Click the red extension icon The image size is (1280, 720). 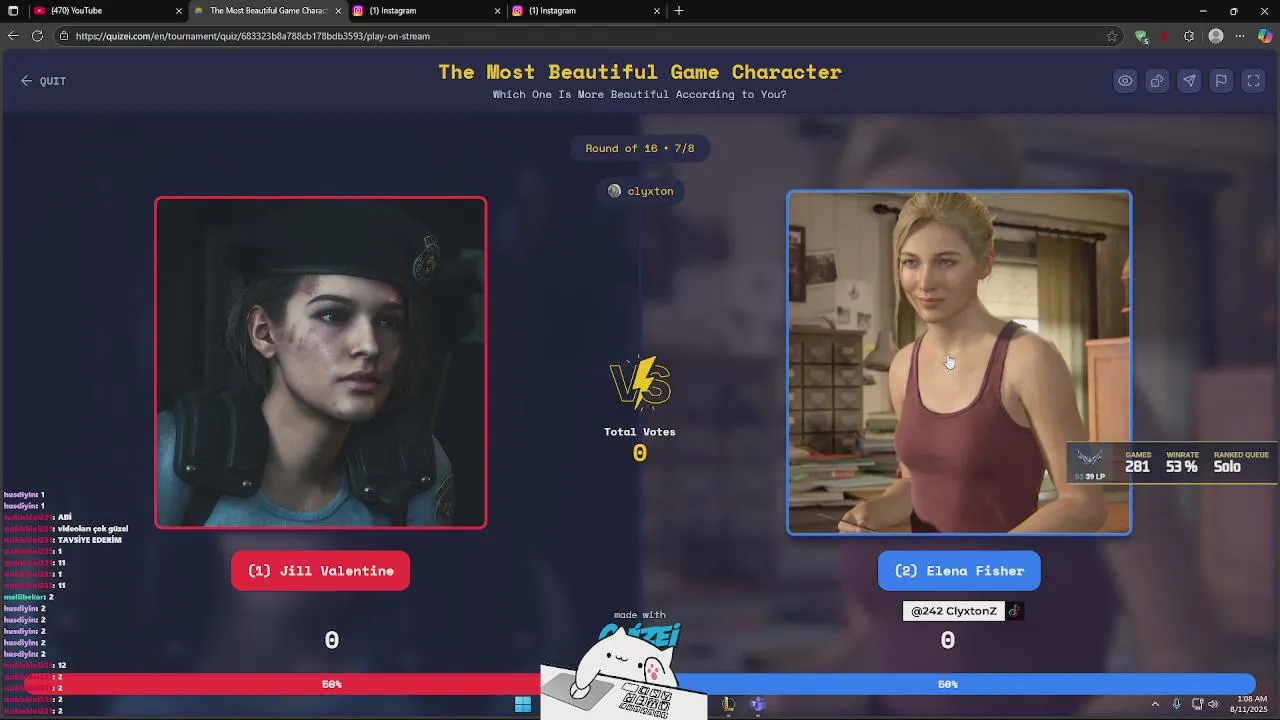[1165, 36]
